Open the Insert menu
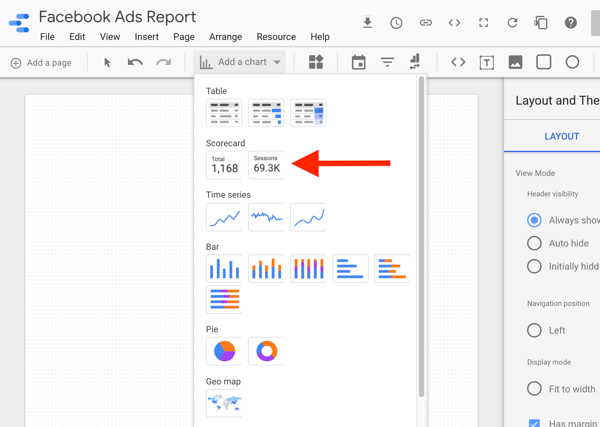600x427 pixels. [x=147, y=37]
